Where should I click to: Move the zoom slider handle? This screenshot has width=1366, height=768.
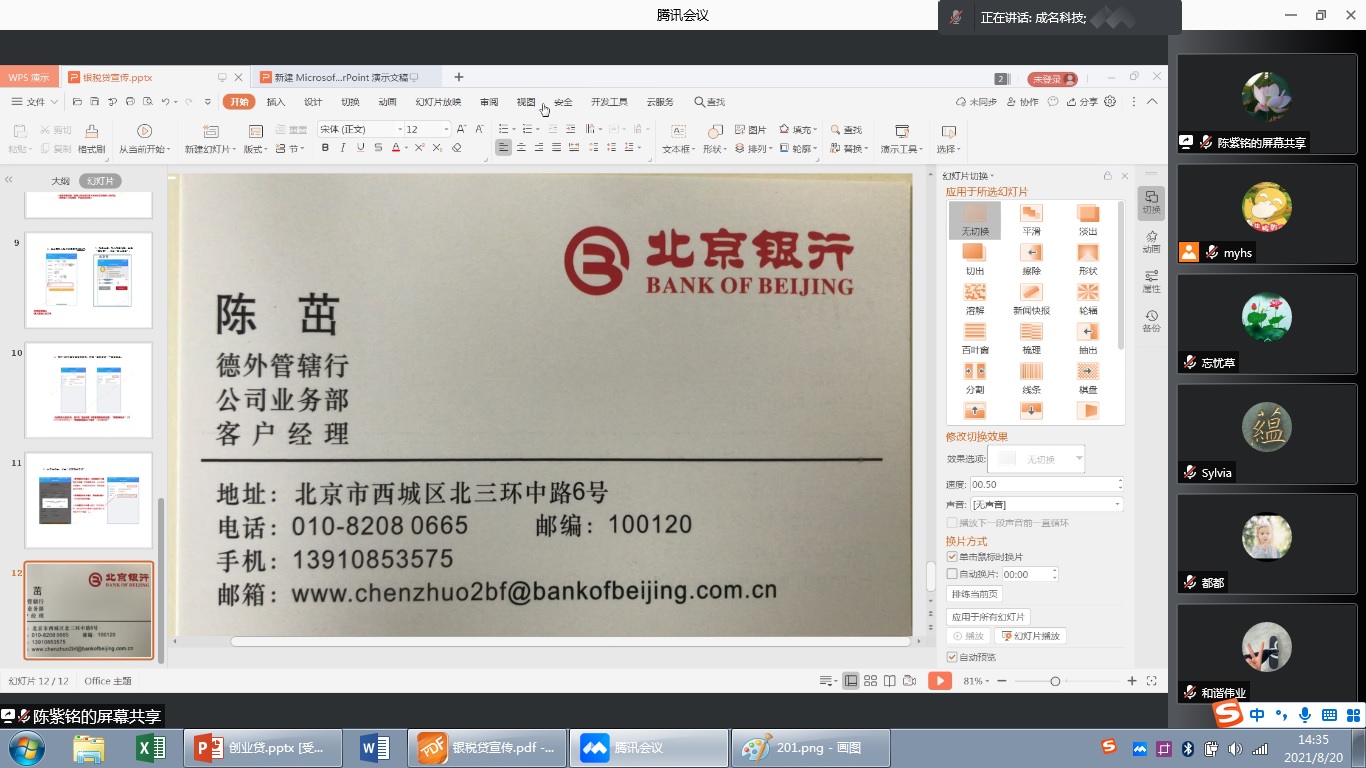[1055, 681]
